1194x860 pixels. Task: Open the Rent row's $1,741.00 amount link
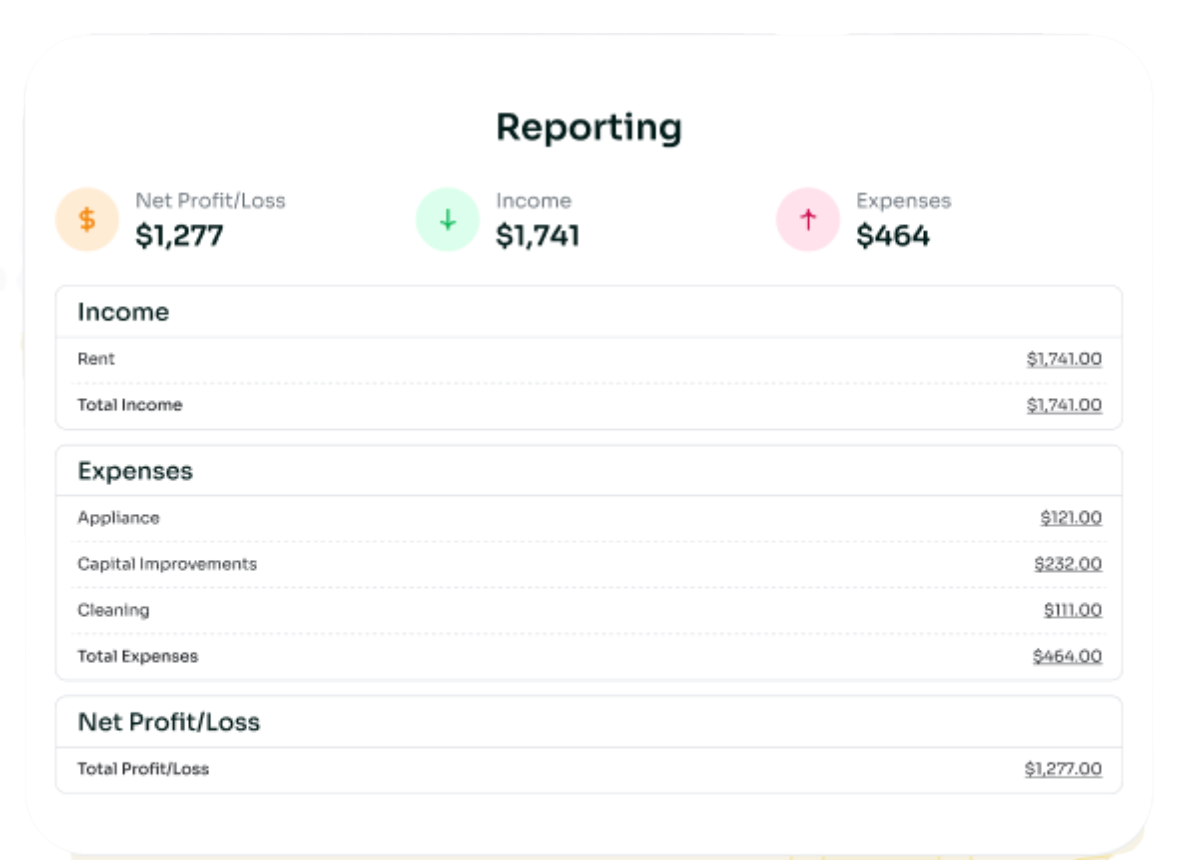pos(1064,359)
